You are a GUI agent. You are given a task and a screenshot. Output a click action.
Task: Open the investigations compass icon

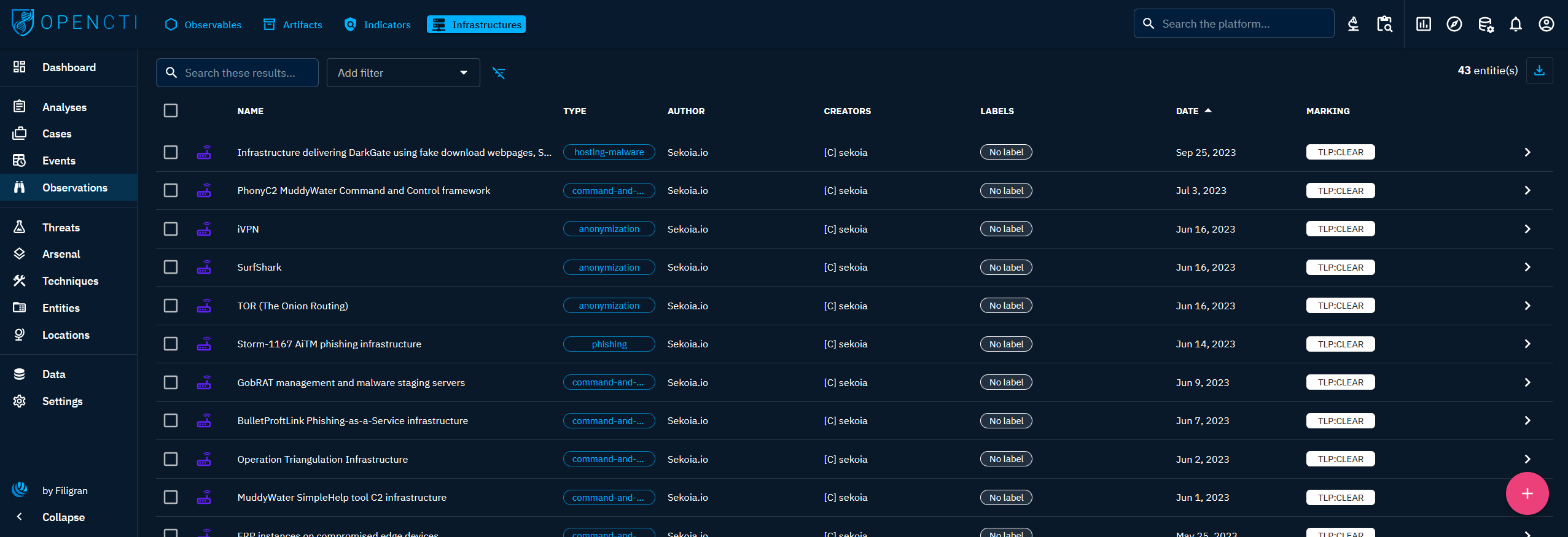(x=1454, y=24)
